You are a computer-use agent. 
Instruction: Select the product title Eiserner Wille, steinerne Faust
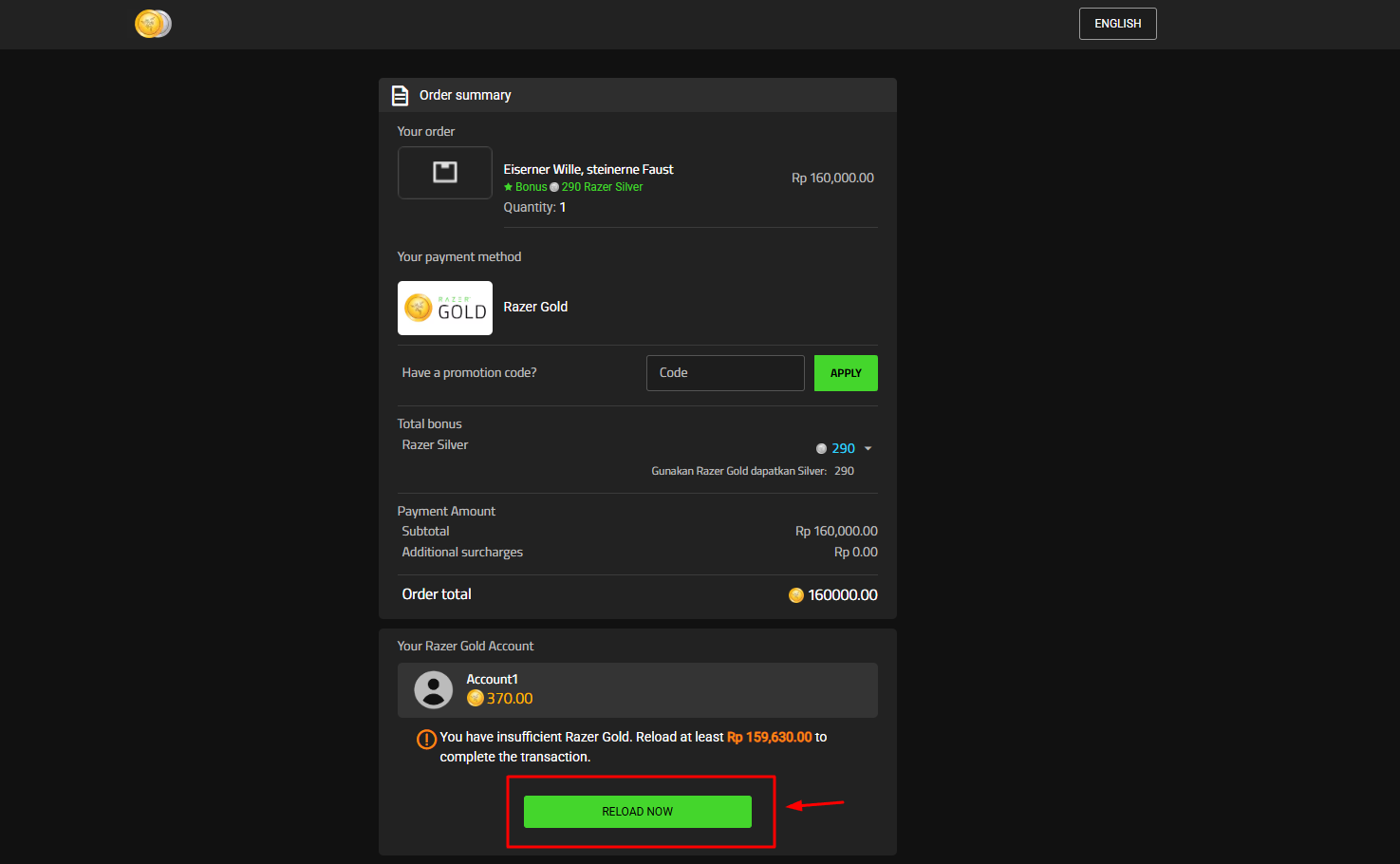(x=588, y=169)
